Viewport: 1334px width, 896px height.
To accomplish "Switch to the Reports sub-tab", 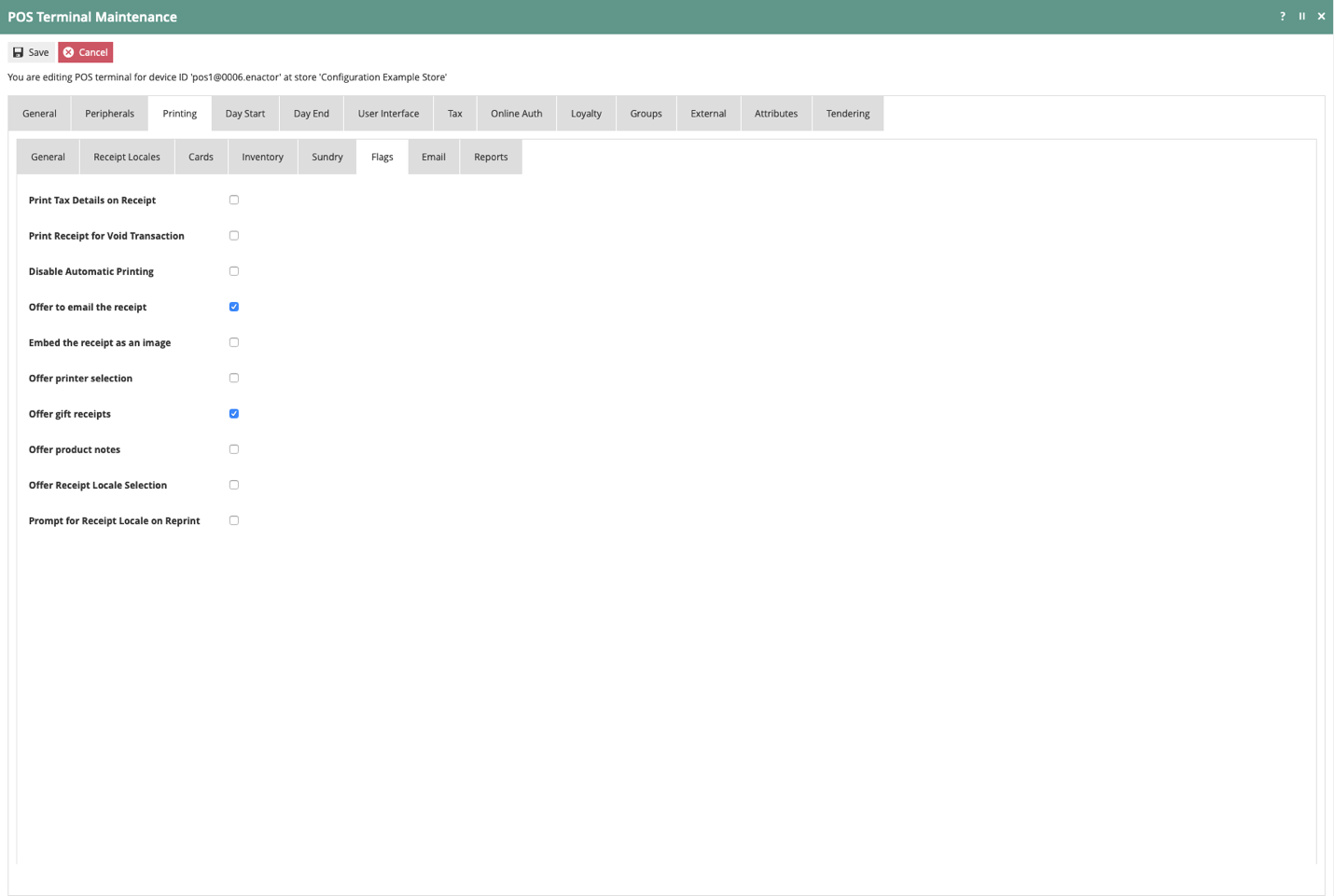I will click(491, 157).
